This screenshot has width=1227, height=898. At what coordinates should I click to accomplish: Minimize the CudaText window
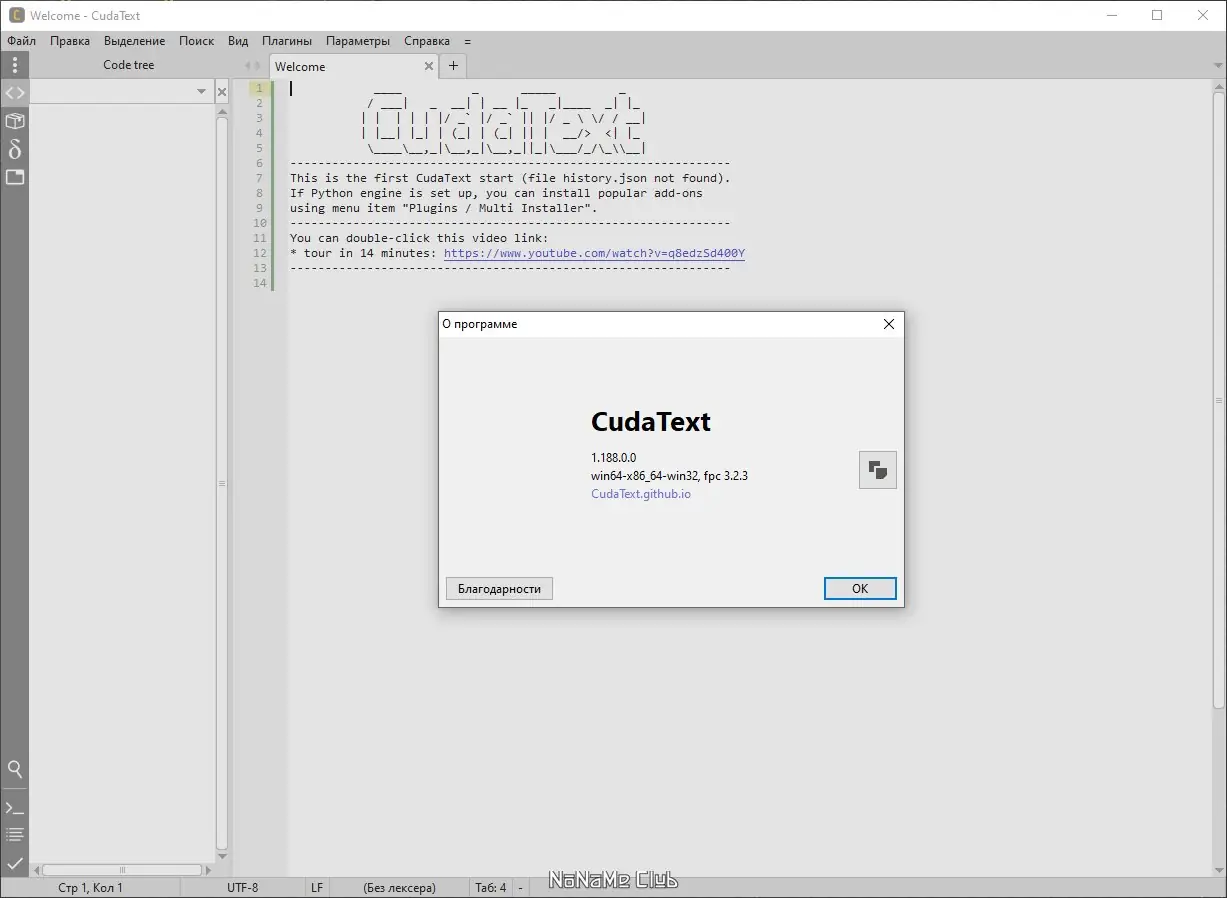click(x=1111, y=15)
